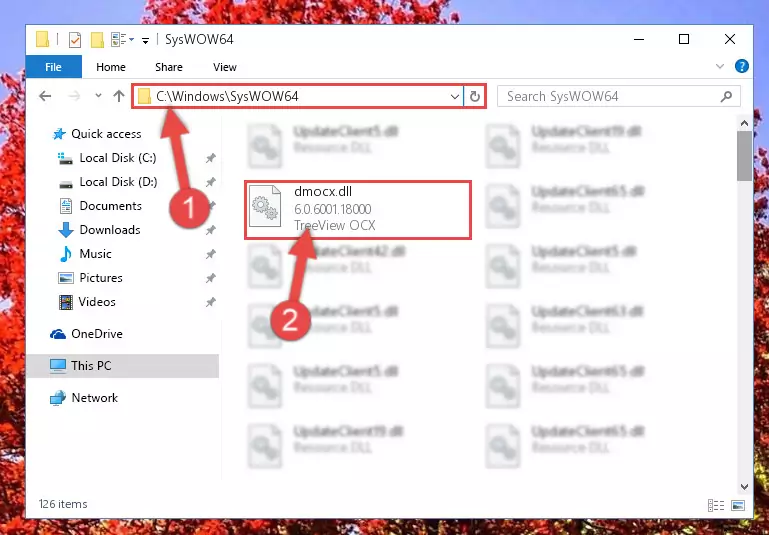Open the blue Help icon
The image size is (769, 535).
tap(742, 66)
